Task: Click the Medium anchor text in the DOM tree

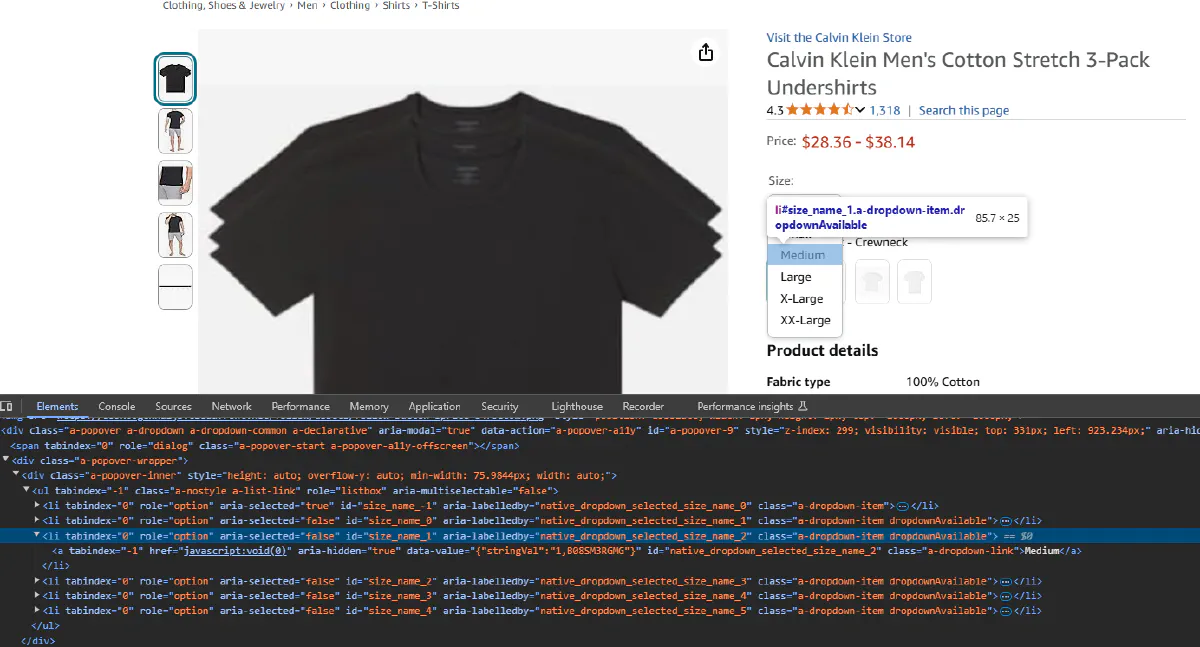Action: (x=1042, y=551)
